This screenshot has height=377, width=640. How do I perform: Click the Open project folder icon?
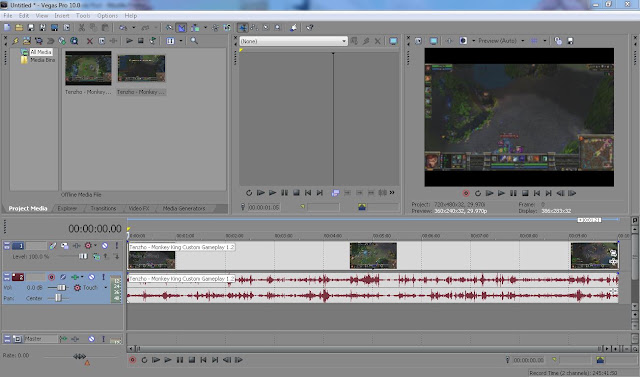coord(19,28)
